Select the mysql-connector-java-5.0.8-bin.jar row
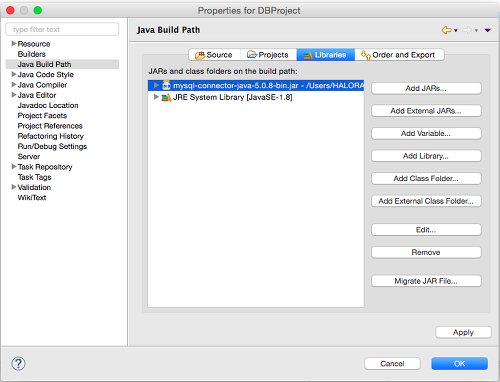This screenshot has width=500, height=382. tap(256, 85)
